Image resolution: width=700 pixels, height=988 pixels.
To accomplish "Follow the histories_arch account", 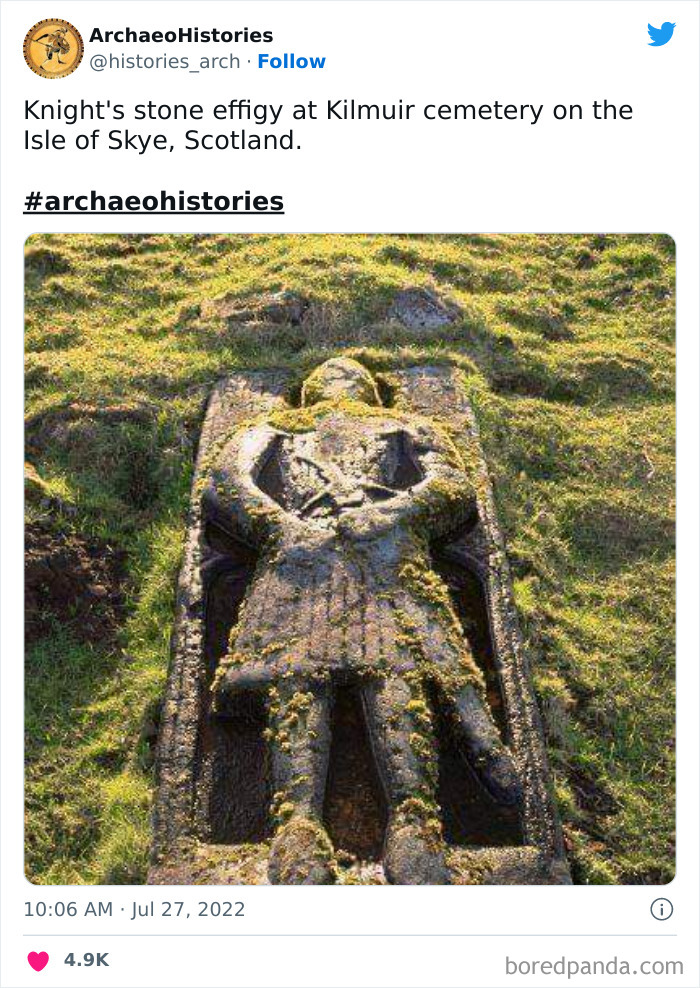I will click(x=291, y=61).
